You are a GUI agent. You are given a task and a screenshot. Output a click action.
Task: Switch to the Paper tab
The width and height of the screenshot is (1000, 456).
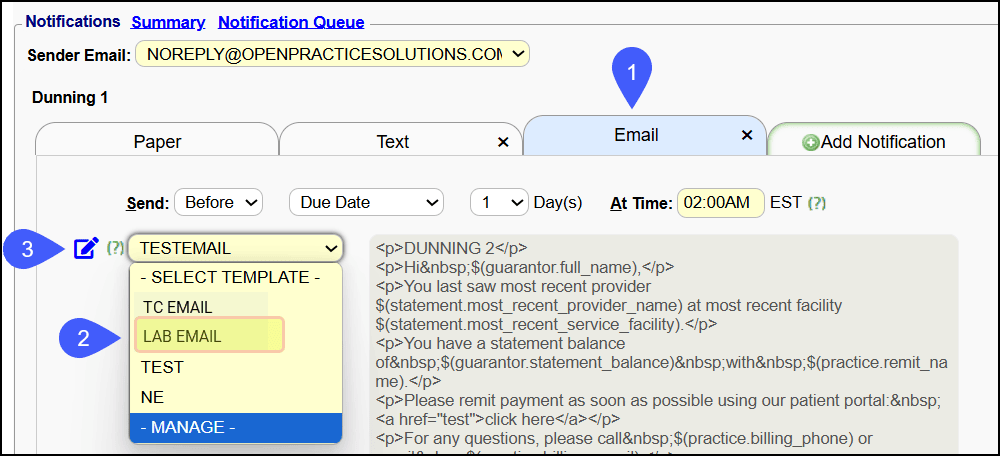pyautogui.click(x=157, y=142)
